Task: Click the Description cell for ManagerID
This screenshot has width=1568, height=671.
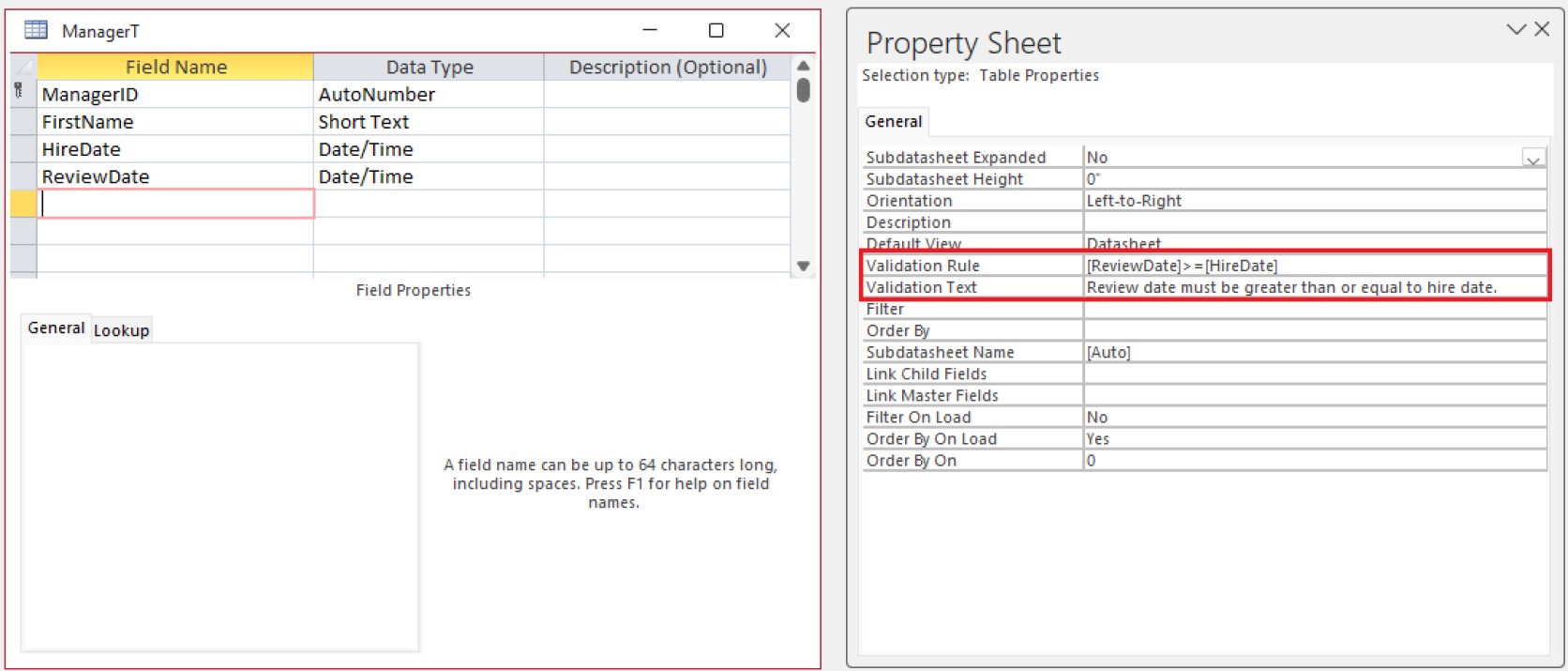Action: coord(667,95)
